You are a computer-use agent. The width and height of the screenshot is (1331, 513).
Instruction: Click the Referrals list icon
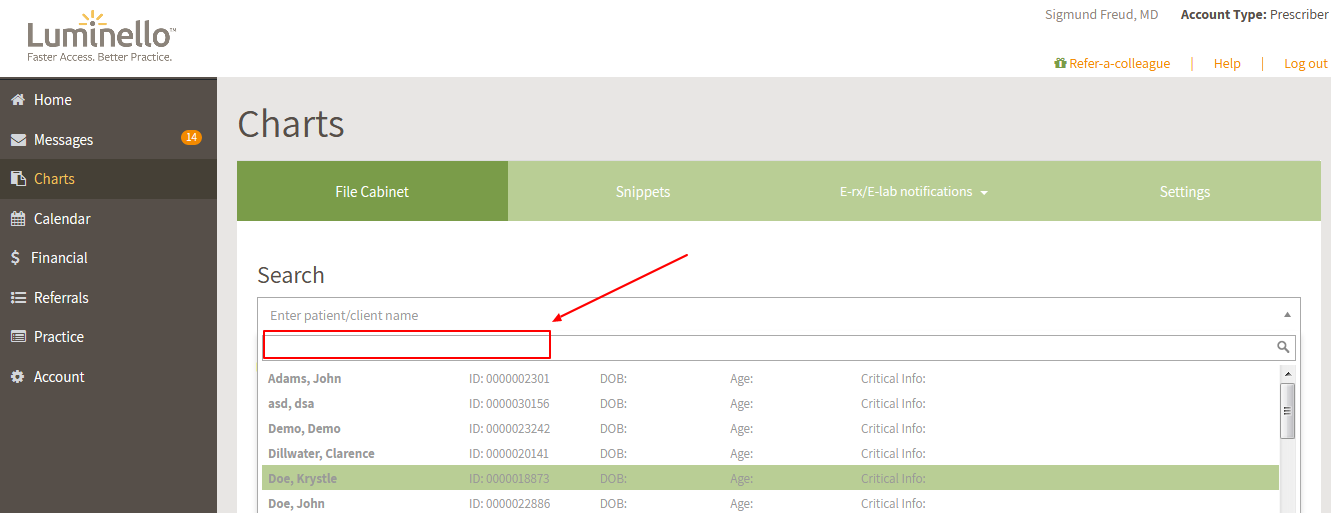pyautogui.click(x=18, y=298)
